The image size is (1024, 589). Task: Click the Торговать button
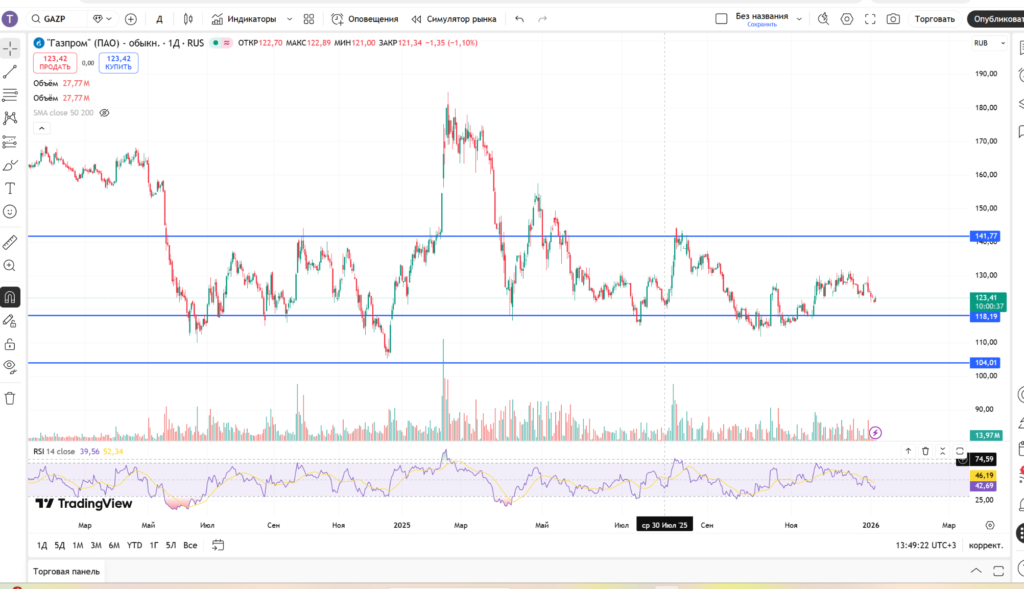935,19
